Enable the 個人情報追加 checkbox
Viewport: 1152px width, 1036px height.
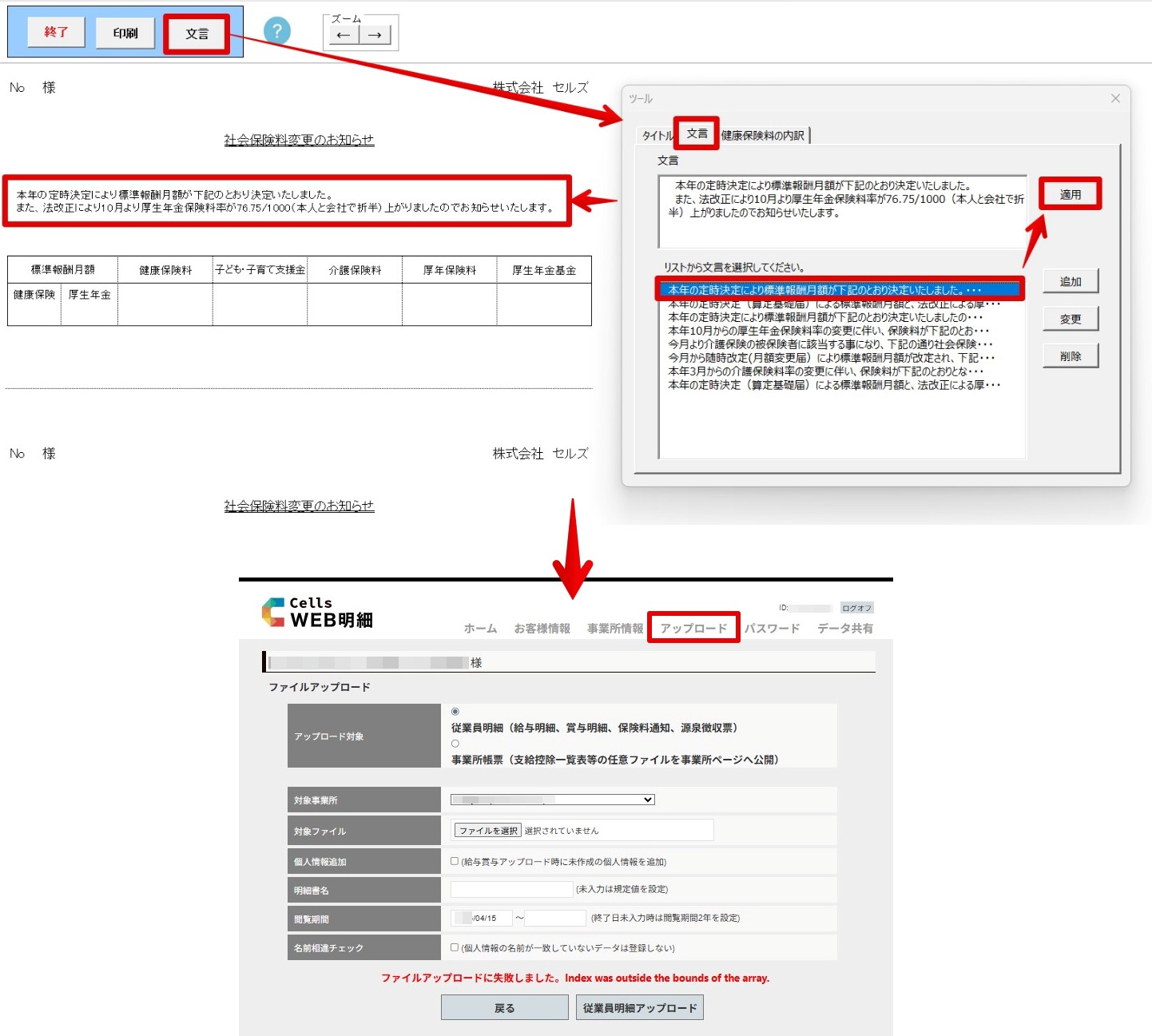tap(455, 861)
